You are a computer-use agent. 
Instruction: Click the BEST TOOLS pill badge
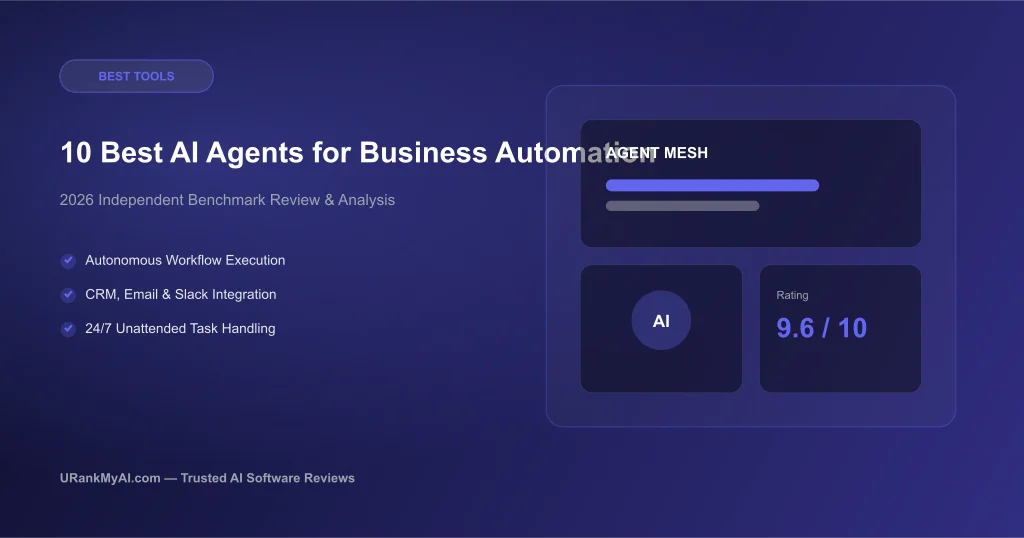pyautogui.click(x=136, y=76)
